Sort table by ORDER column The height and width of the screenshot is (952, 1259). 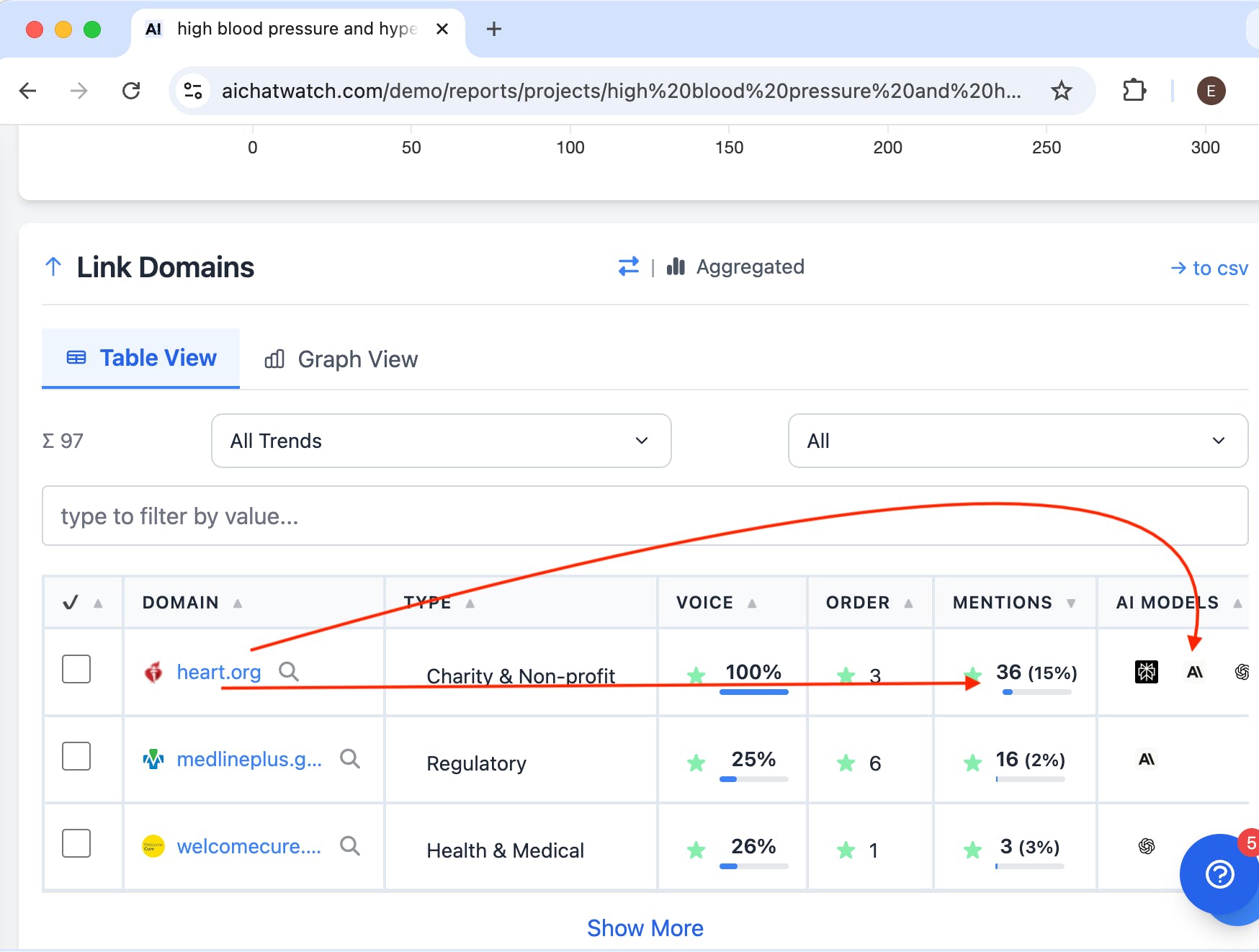click(869, 603)
